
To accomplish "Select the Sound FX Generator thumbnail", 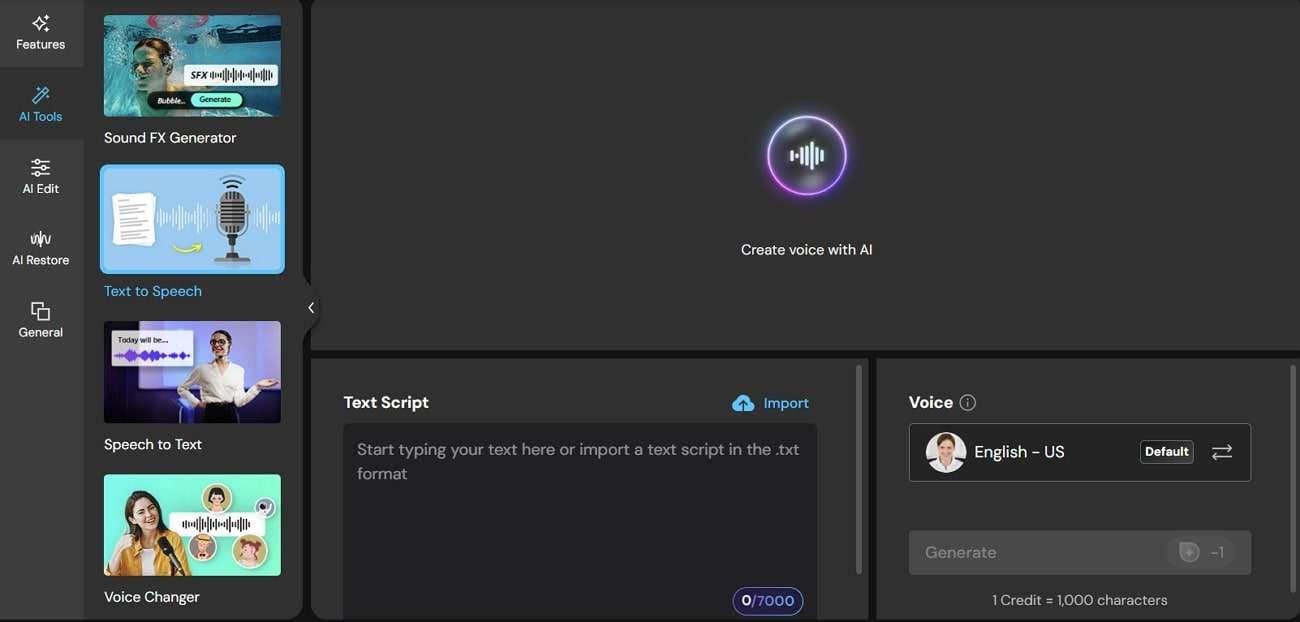I will point(192,66).
